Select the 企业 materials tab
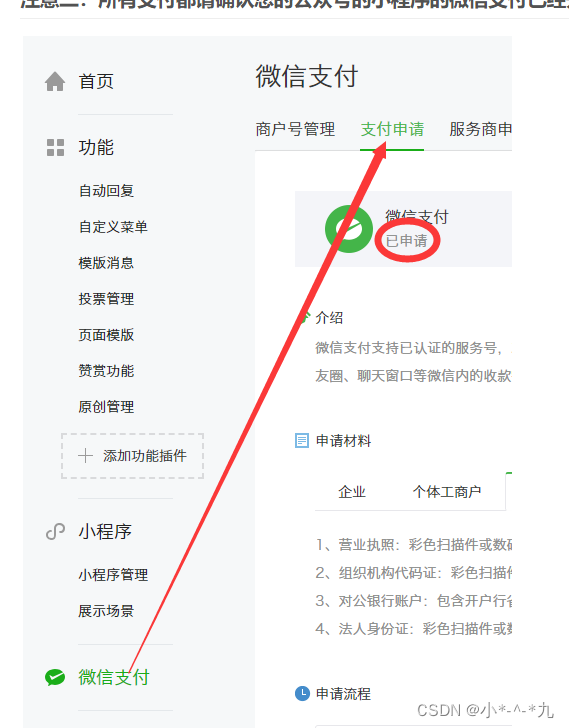Screen dimensions: 569x728 point(352,492)
